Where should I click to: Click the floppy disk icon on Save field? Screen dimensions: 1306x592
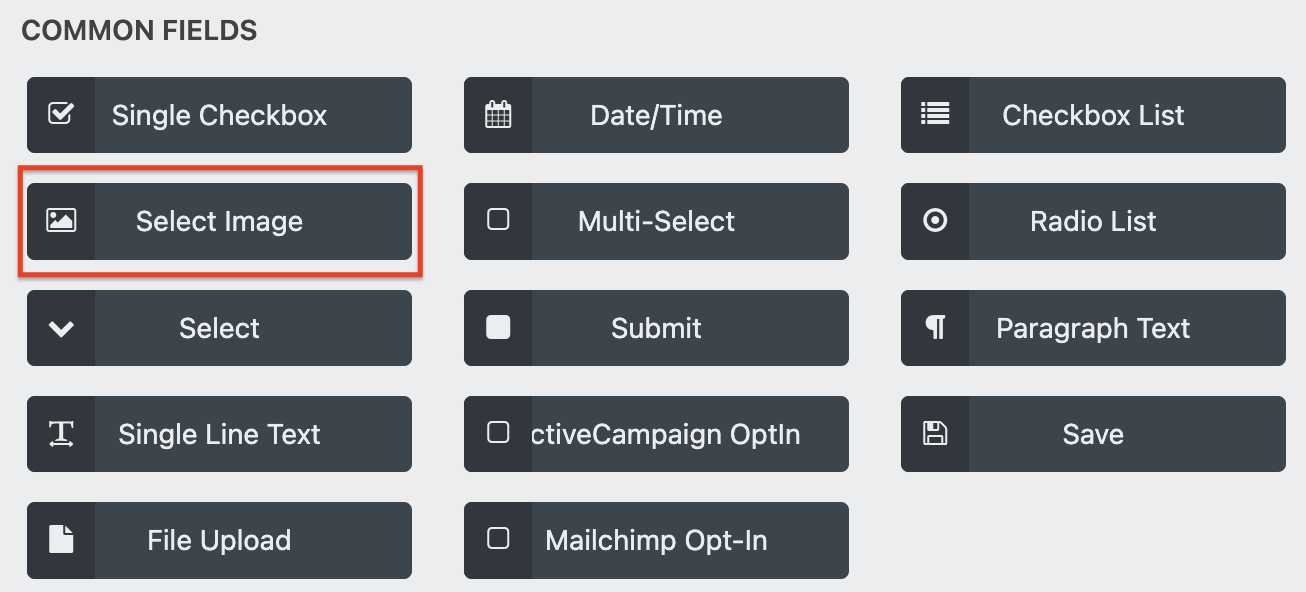tap(934, 434)
